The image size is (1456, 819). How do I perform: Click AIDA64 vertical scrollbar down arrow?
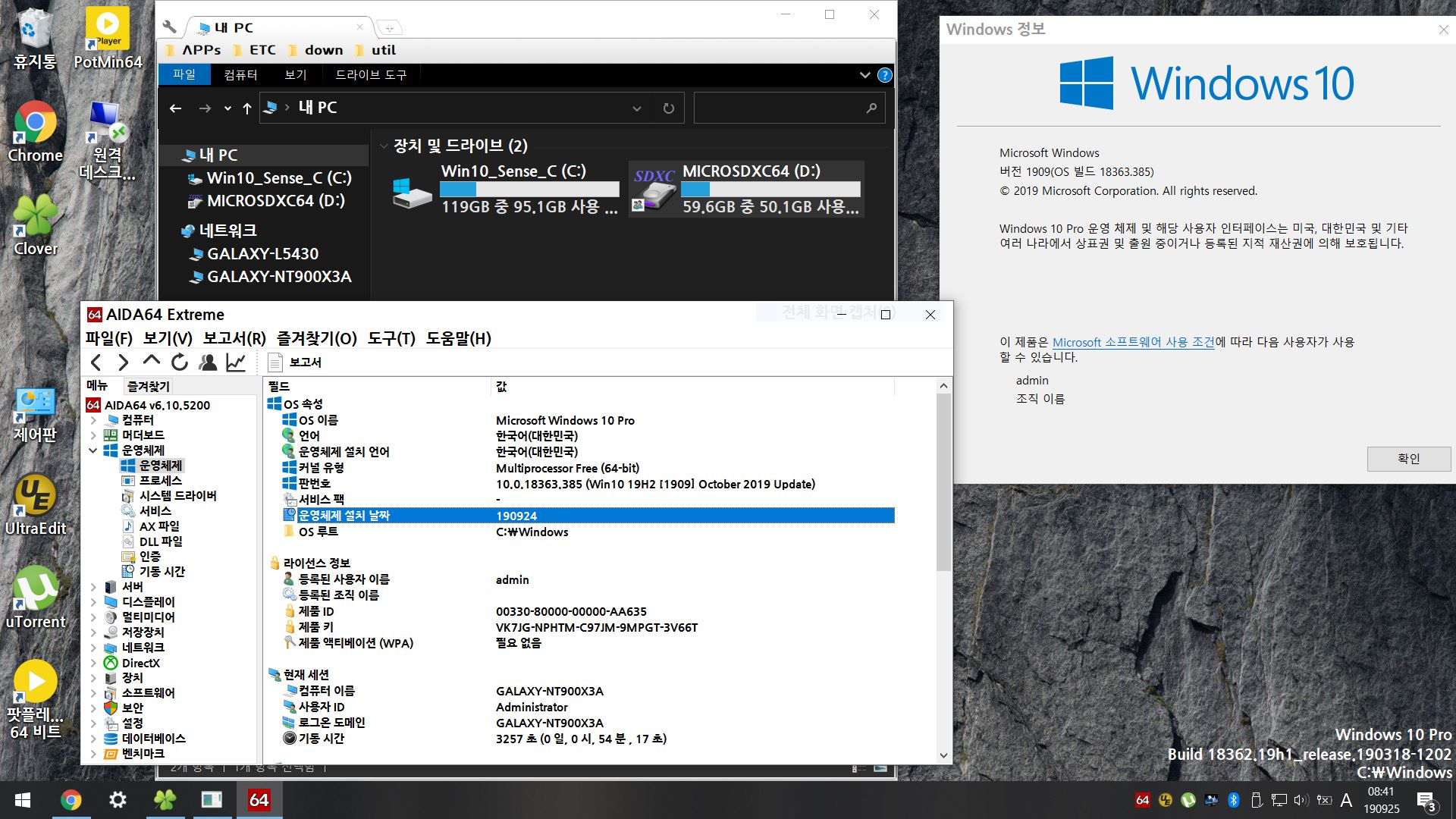(943, 755)
